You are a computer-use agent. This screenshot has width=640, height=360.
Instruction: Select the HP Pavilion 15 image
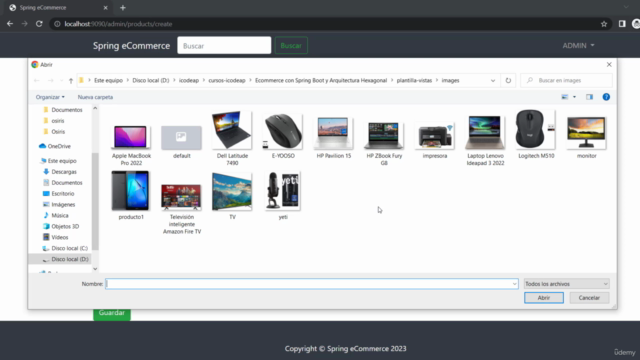coord(333,138)
